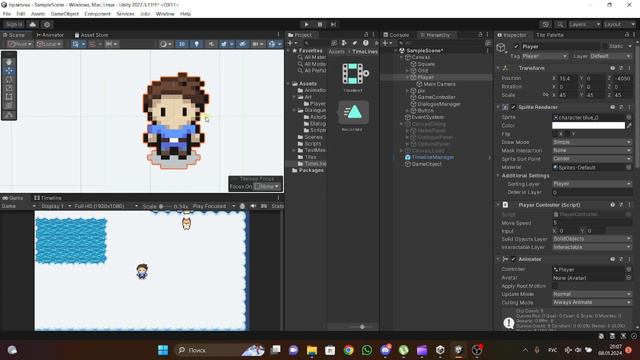The image size is (640, 360).
Task: Click the global search magnifier icon
Action: tap(560, 24)
